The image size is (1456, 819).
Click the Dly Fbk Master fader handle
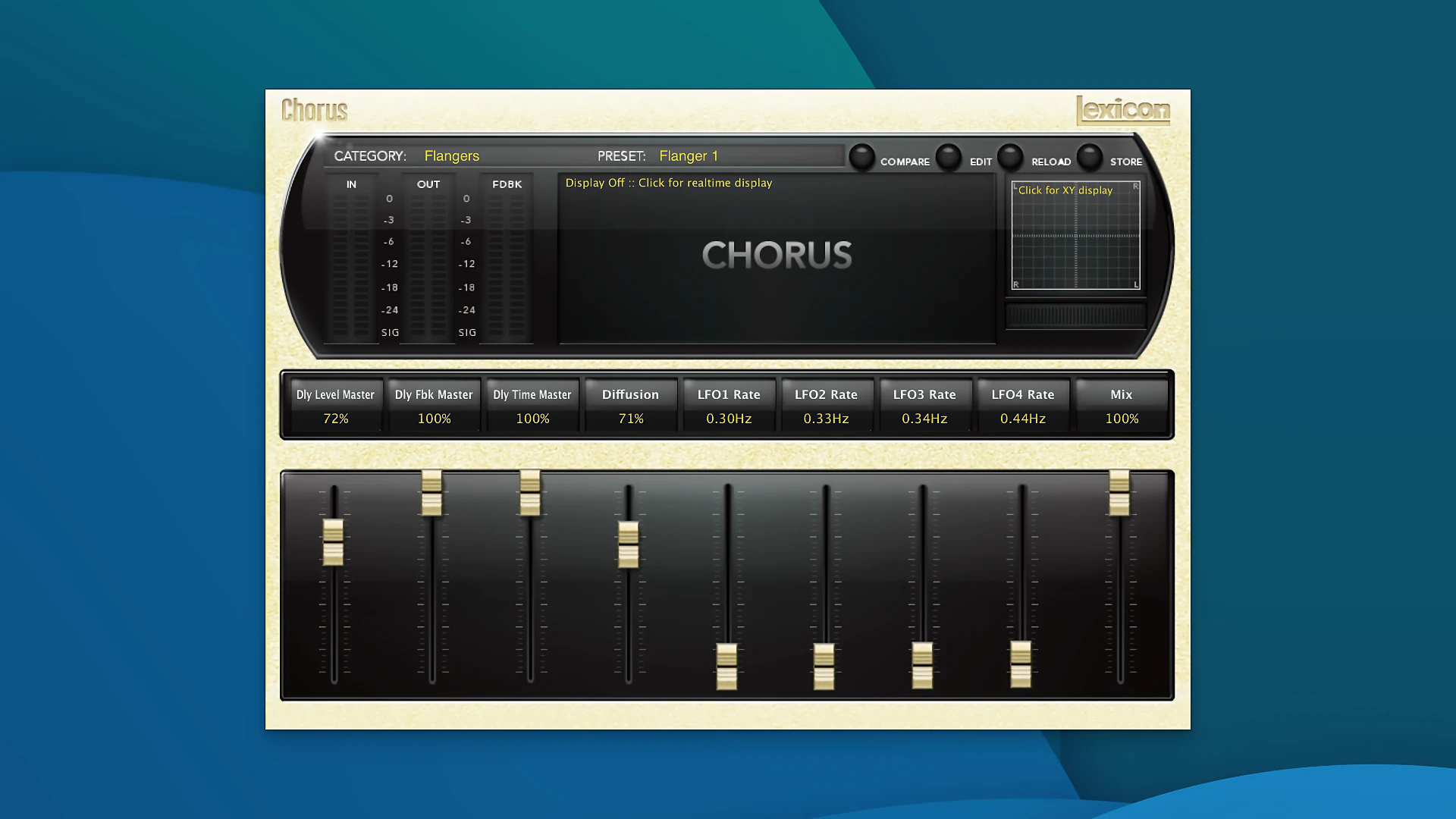tap(431, 493)
